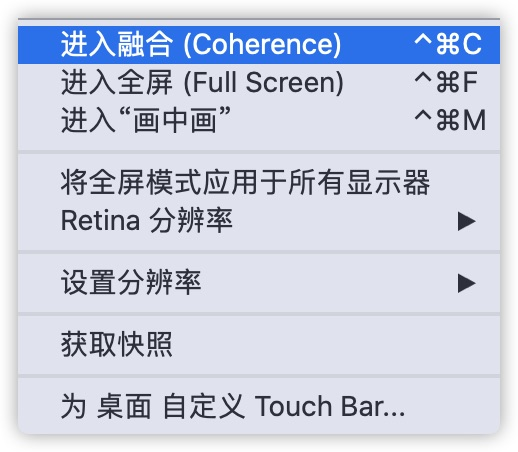Toggle 将全屏模式应用于所有显示器 option
518x452 pixels.
coord(259,182)
